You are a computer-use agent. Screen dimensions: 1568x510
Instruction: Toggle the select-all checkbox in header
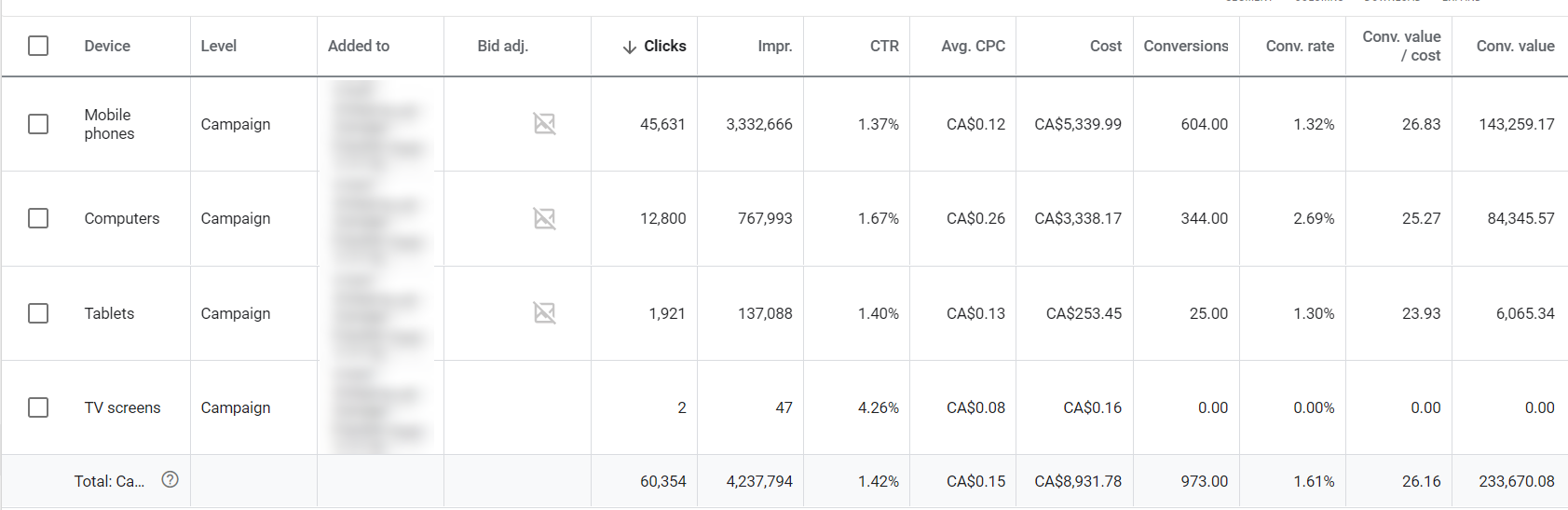click(x=38, y=46)
